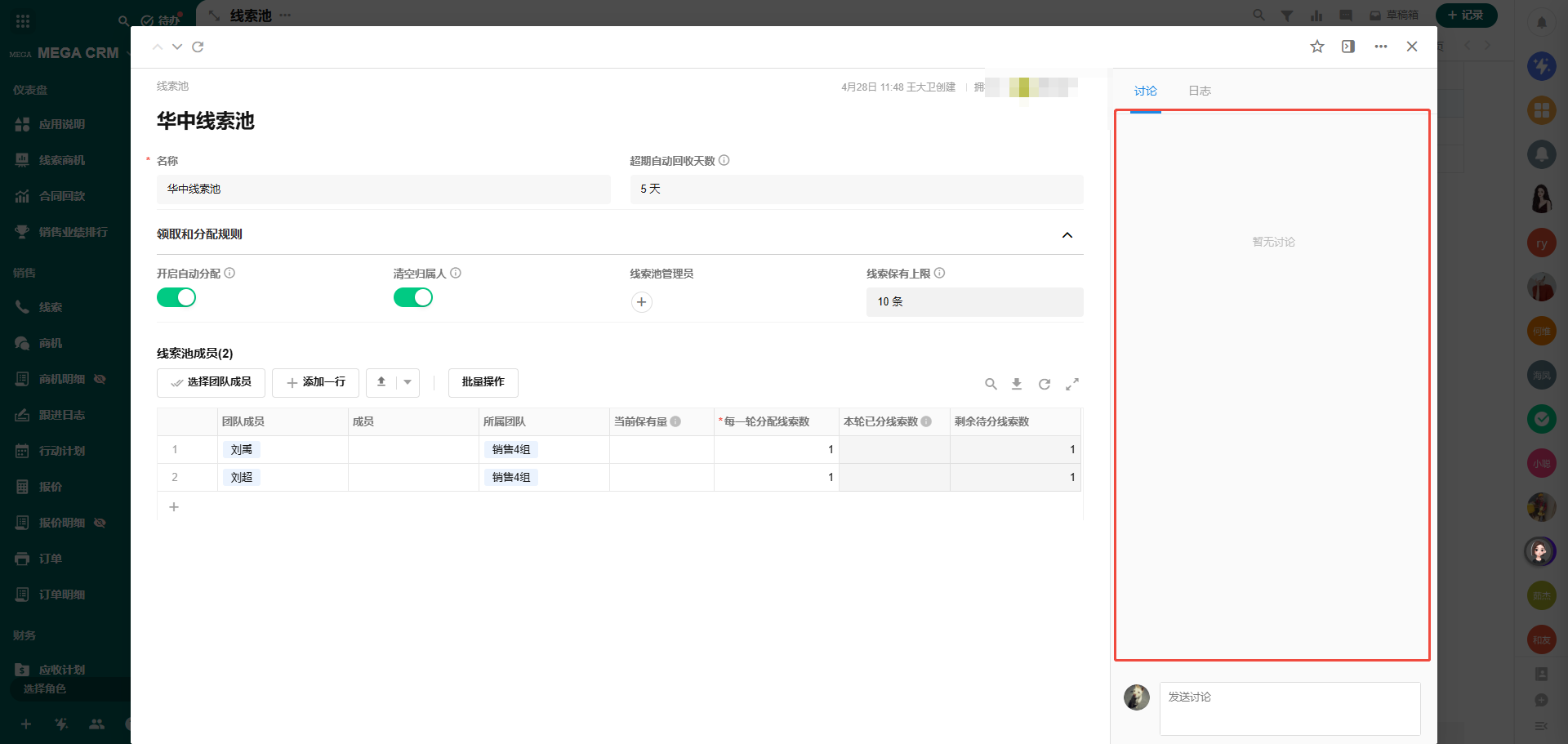
Task: Click the star favorite icon
Action: [x=1316, y=47]
